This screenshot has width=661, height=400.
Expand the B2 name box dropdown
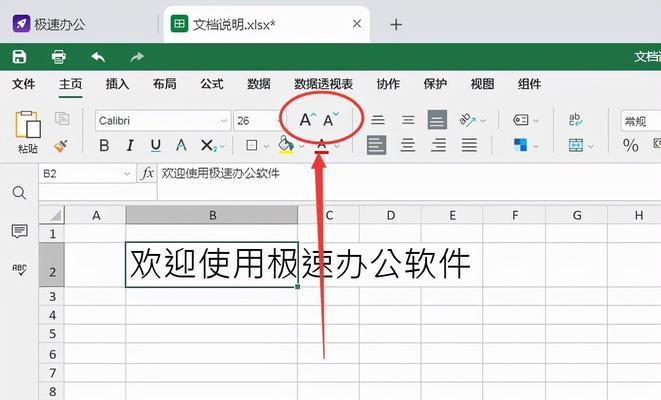(x=126, y=173)
